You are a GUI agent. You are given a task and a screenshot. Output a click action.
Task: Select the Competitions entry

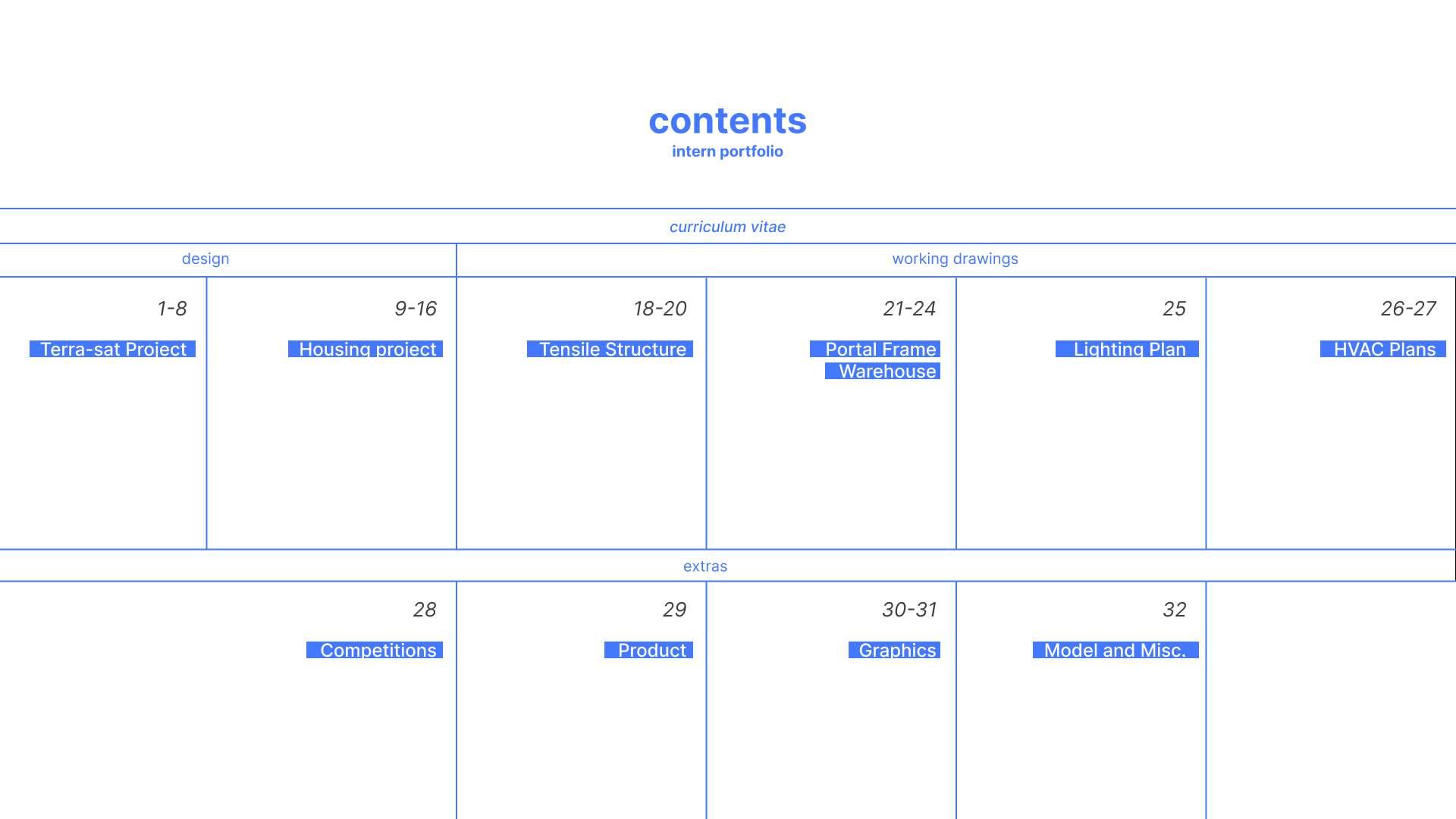point(376,650)
